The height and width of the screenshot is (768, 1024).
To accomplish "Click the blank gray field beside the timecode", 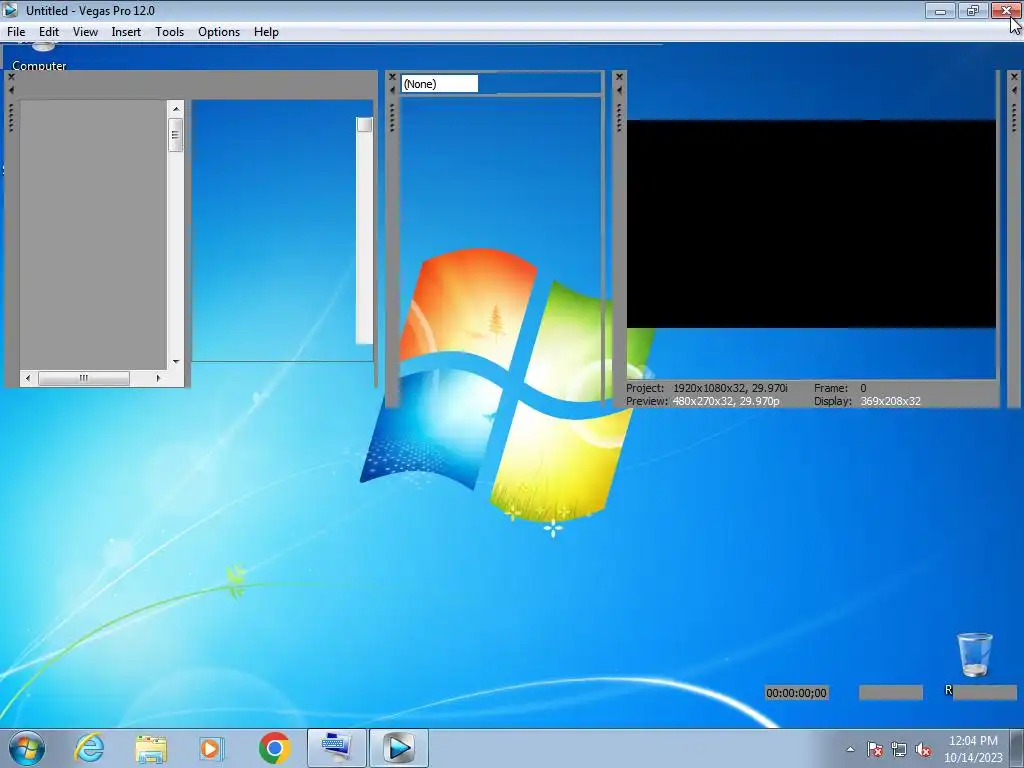I will 891,693.
